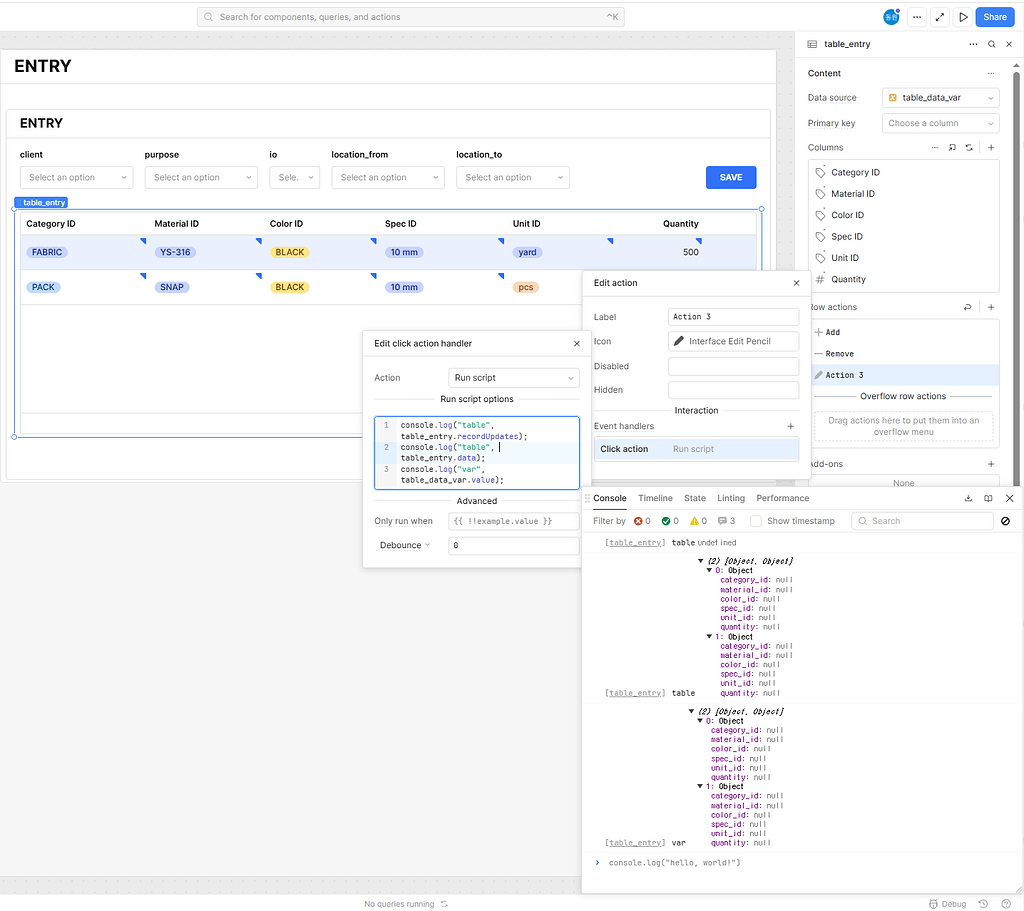This screenshot has width=1024, height=911.
Task: Enable Show timestamp in the console
Action: (757, 521)
